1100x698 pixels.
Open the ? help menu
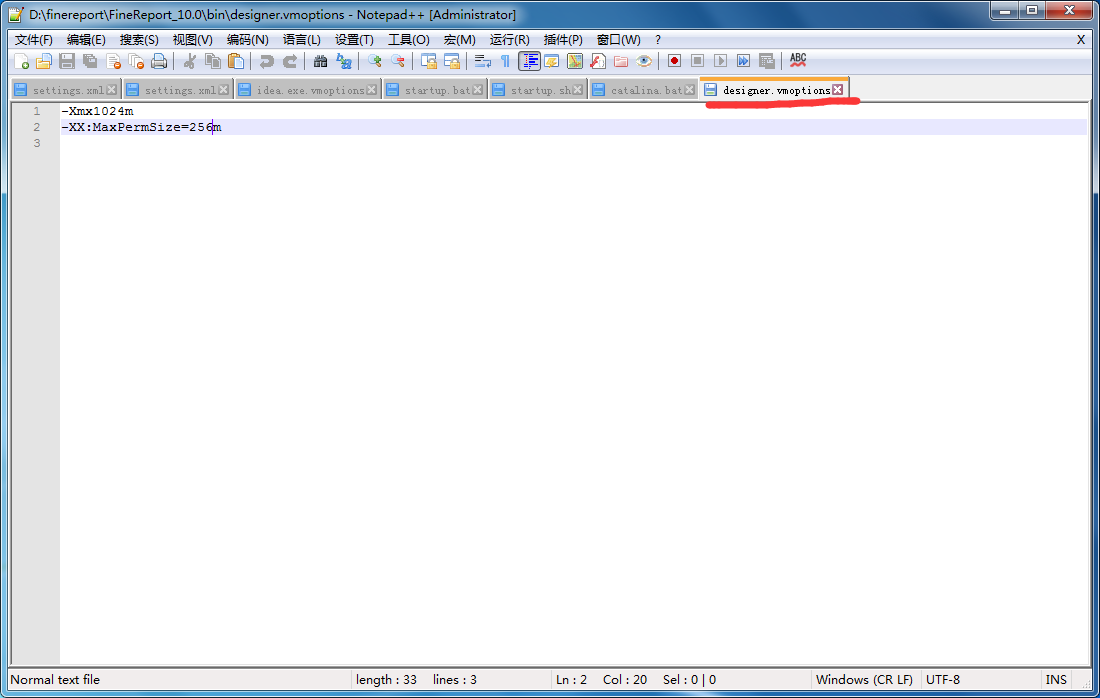coord(657,40)
